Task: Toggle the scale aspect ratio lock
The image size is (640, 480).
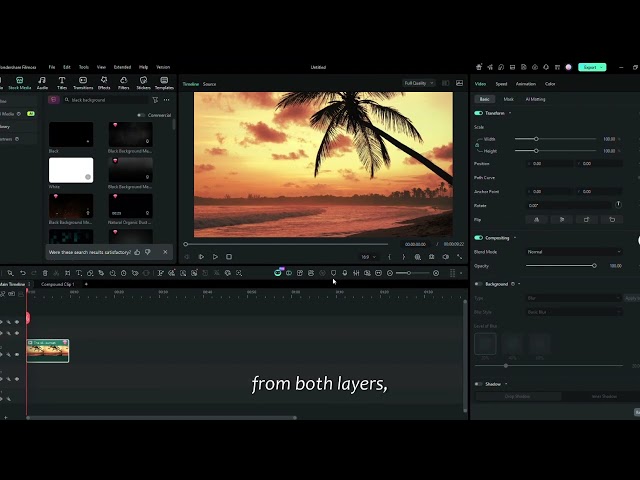Action: coord(477,145)
